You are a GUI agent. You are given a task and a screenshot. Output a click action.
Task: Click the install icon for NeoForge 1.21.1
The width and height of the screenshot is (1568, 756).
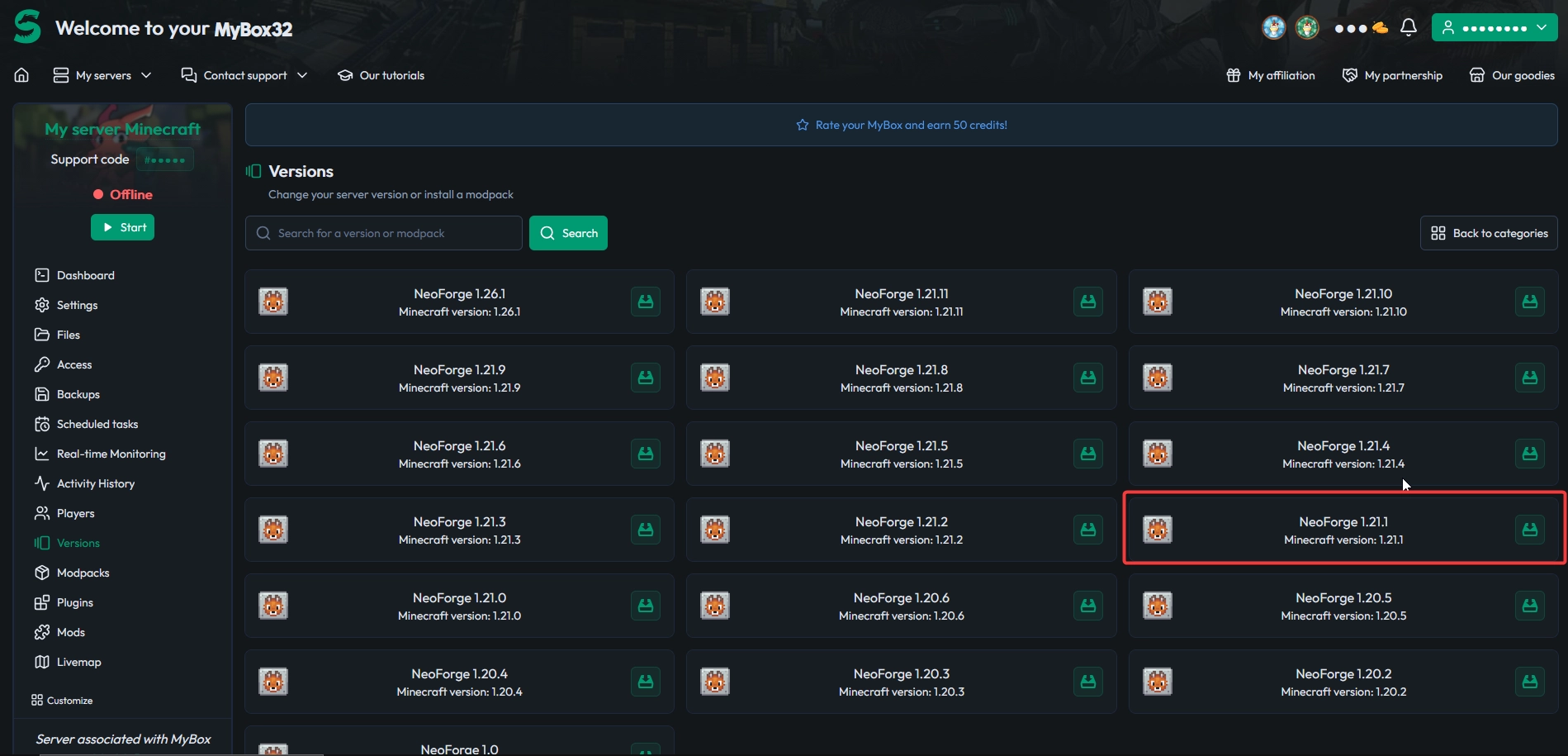click(1529, 530)
